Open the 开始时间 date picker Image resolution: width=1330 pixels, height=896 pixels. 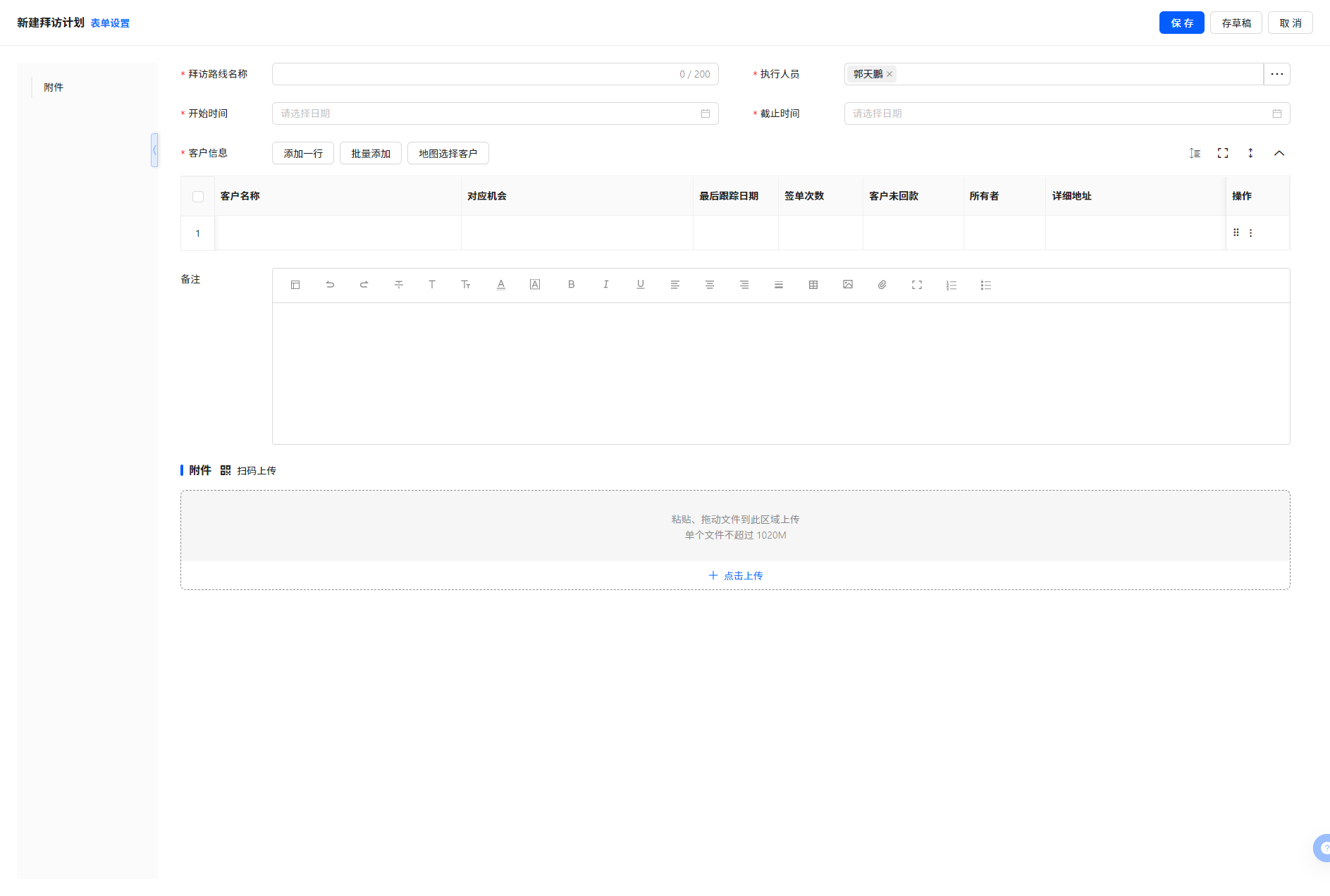tap(495, 113)
